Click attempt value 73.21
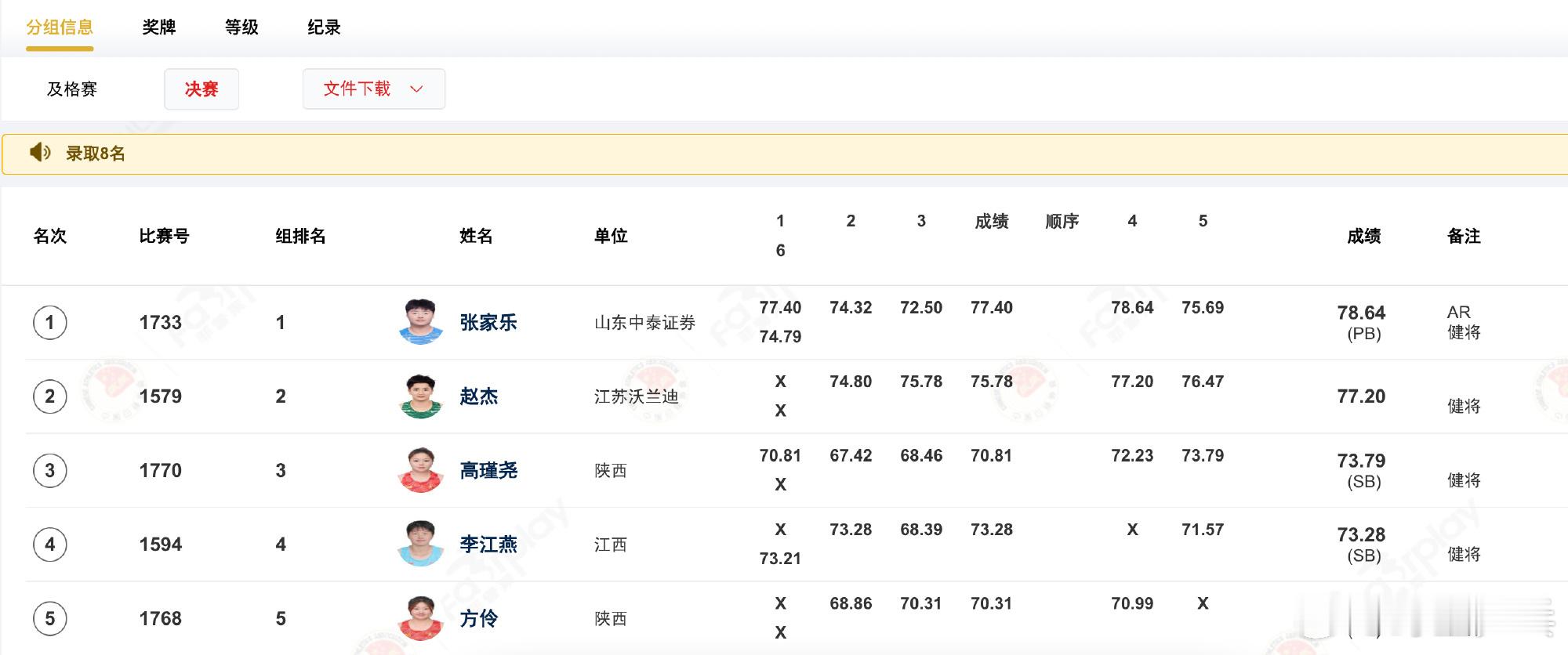Viewport: 1568px width, 655px height. (x=780, y=559)
